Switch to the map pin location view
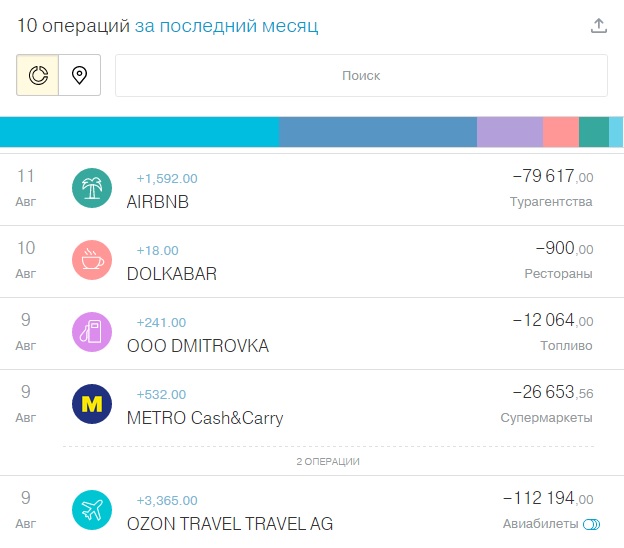 click(x=80, y=75)
